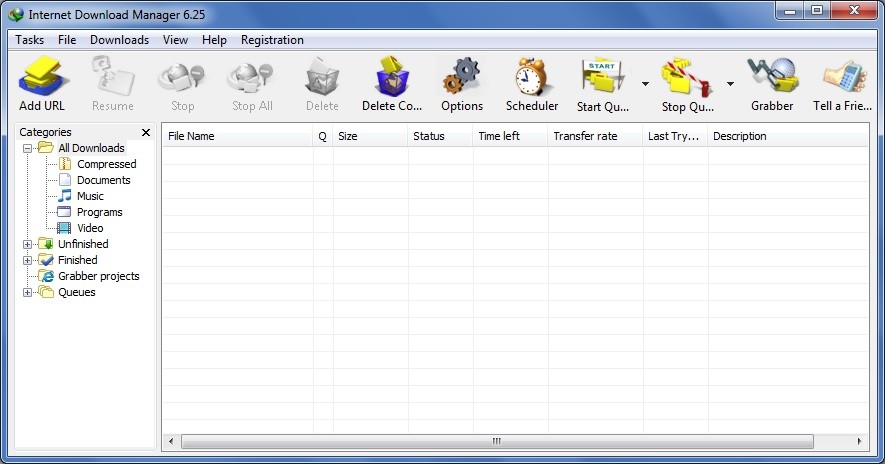This screenshot has height=464, width=885.
Task: Select the Unfinished category
Action: (x=84, y=244)
